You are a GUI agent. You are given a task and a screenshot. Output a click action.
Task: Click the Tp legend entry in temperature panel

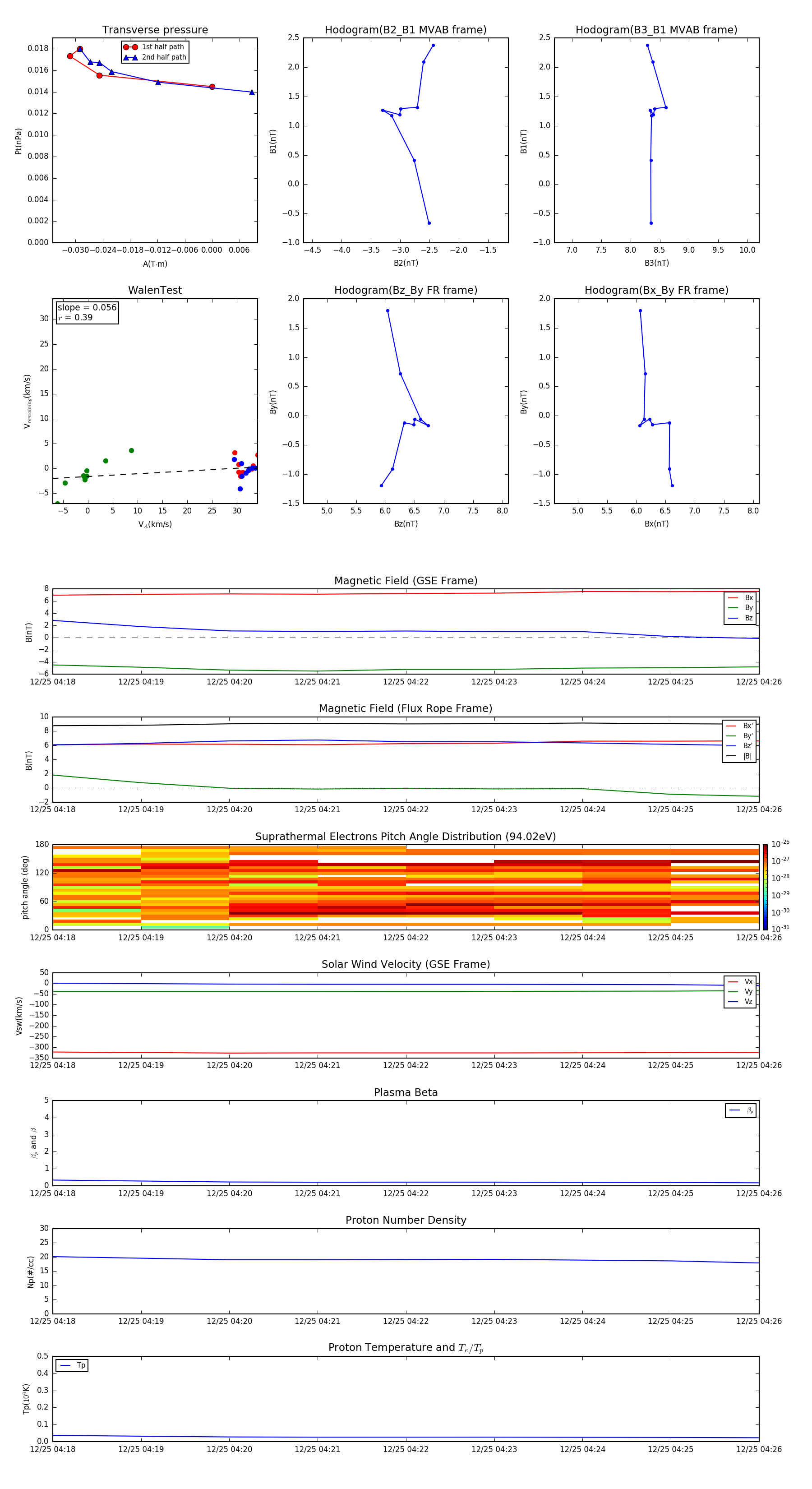tap(72, 1366)
